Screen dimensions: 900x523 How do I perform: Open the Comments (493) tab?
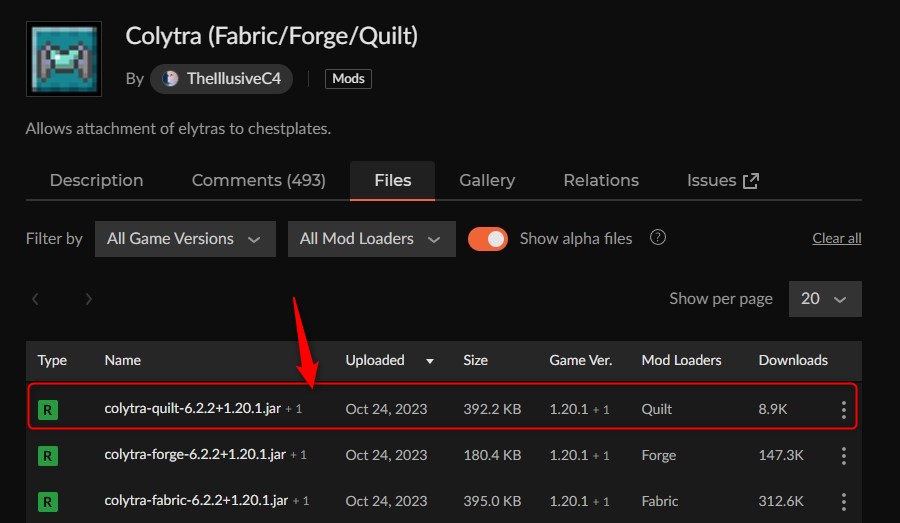click(258, 181)
